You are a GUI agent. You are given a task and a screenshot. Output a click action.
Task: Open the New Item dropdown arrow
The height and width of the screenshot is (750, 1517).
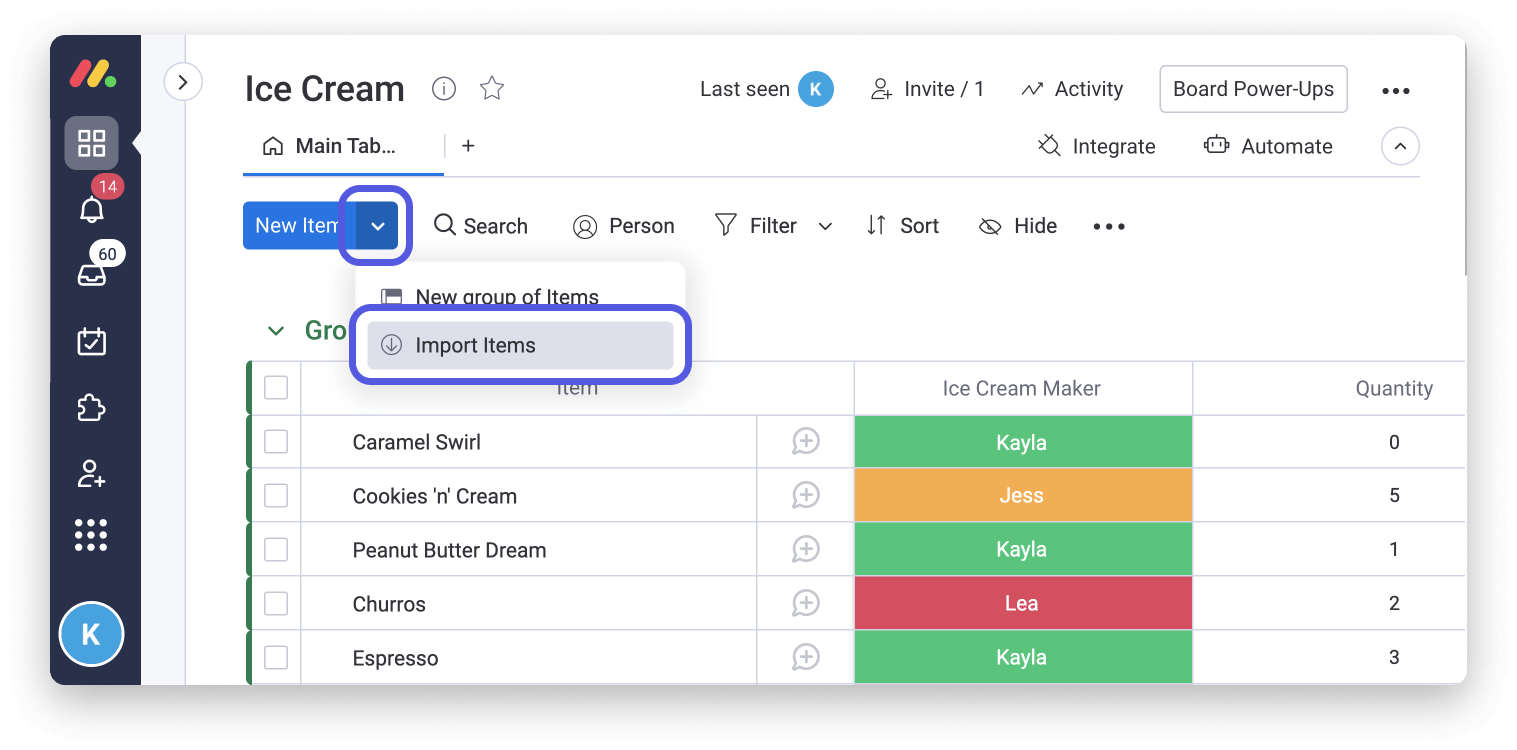(378, 226)
